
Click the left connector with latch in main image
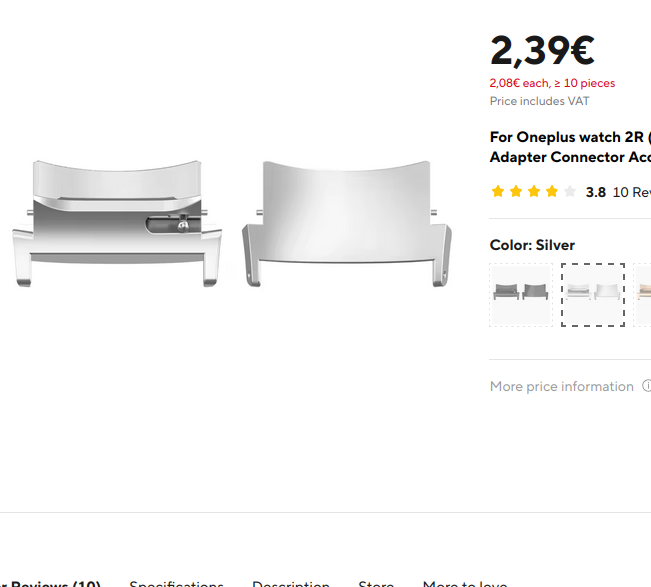click(117, 223)
